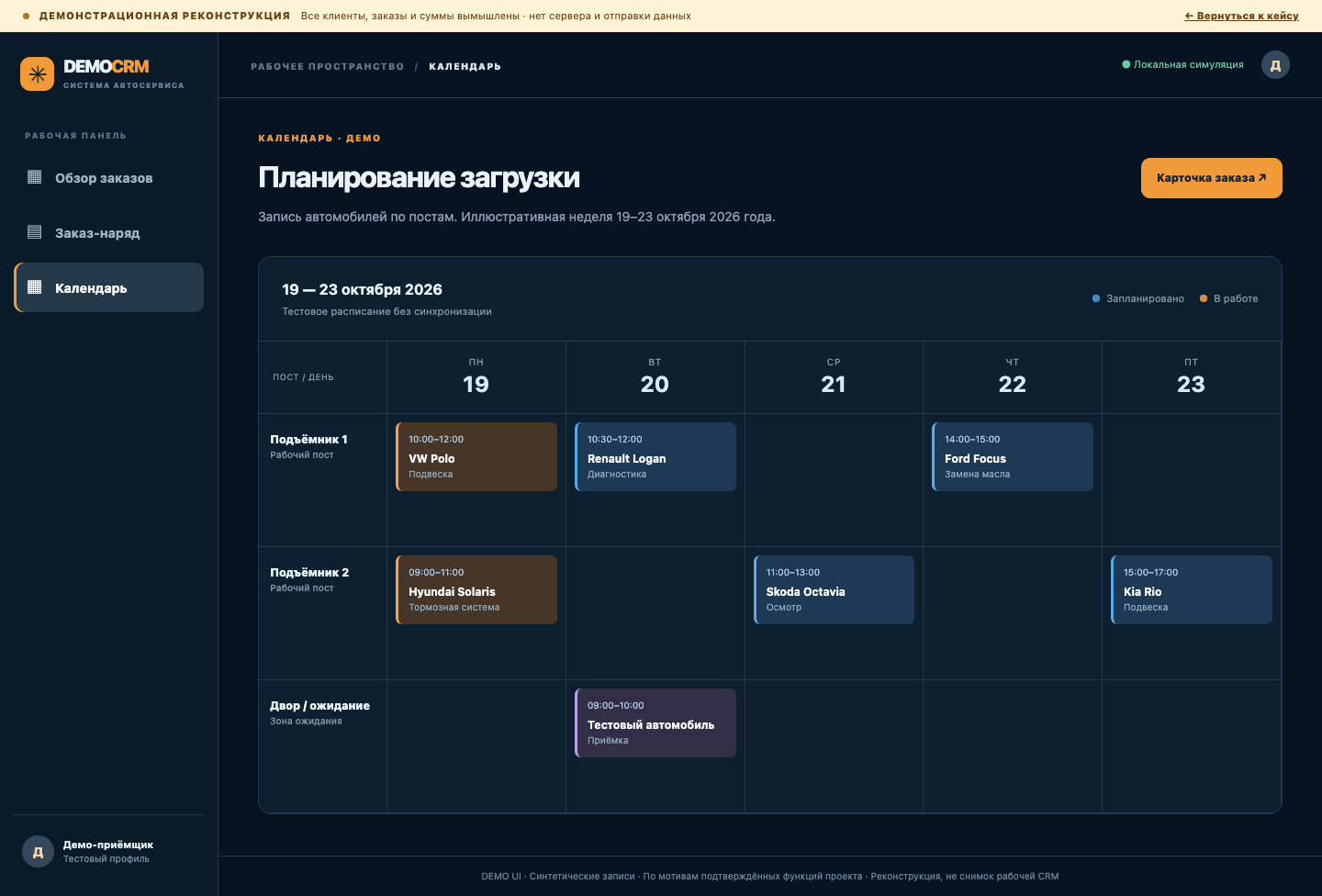Click the Тестовый автомобиль booking card
The height and width of the screenshot is (896, 1322).
655,723
